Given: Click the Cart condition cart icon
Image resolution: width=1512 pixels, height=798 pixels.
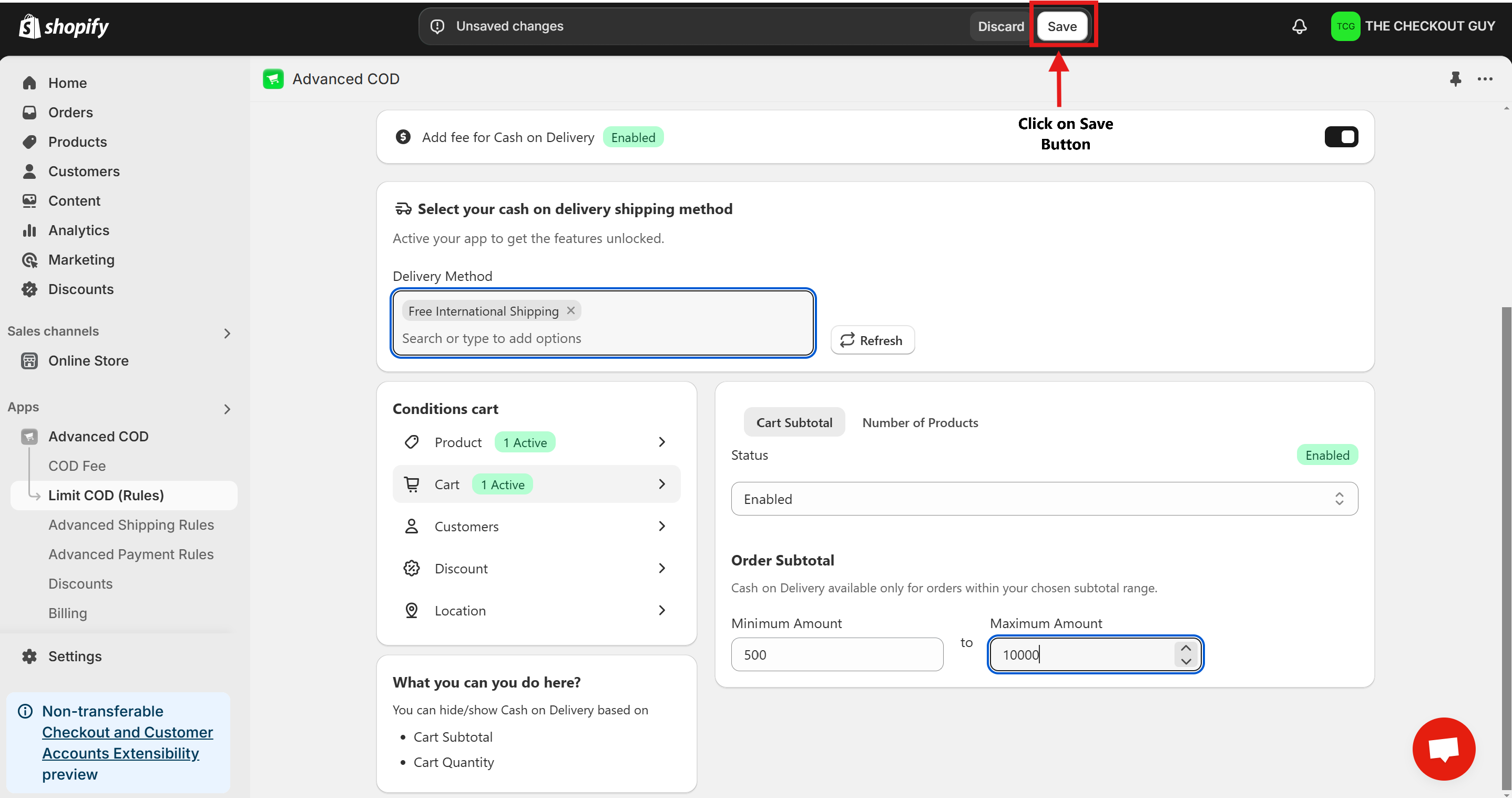Looking at the screenshot, I should point(412,484).
